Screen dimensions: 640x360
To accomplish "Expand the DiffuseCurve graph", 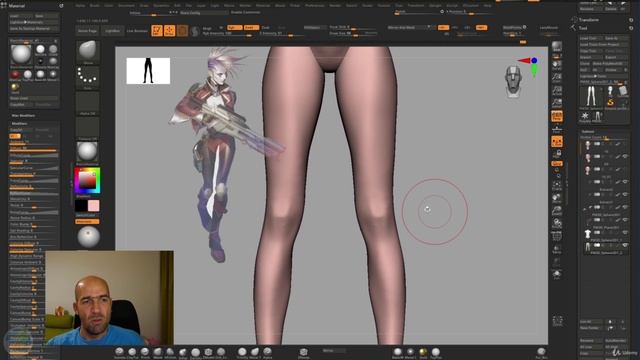I will [33, 156].
